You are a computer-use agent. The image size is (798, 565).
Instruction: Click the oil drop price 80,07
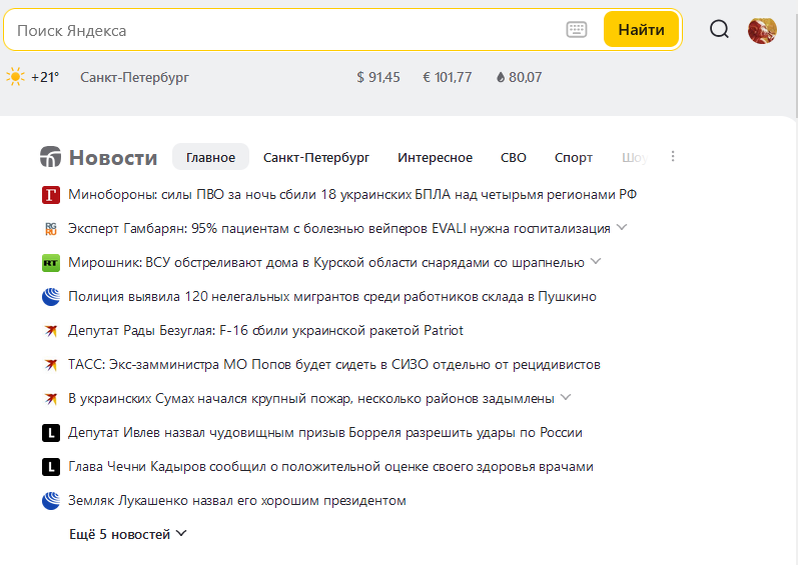[519, 77]
